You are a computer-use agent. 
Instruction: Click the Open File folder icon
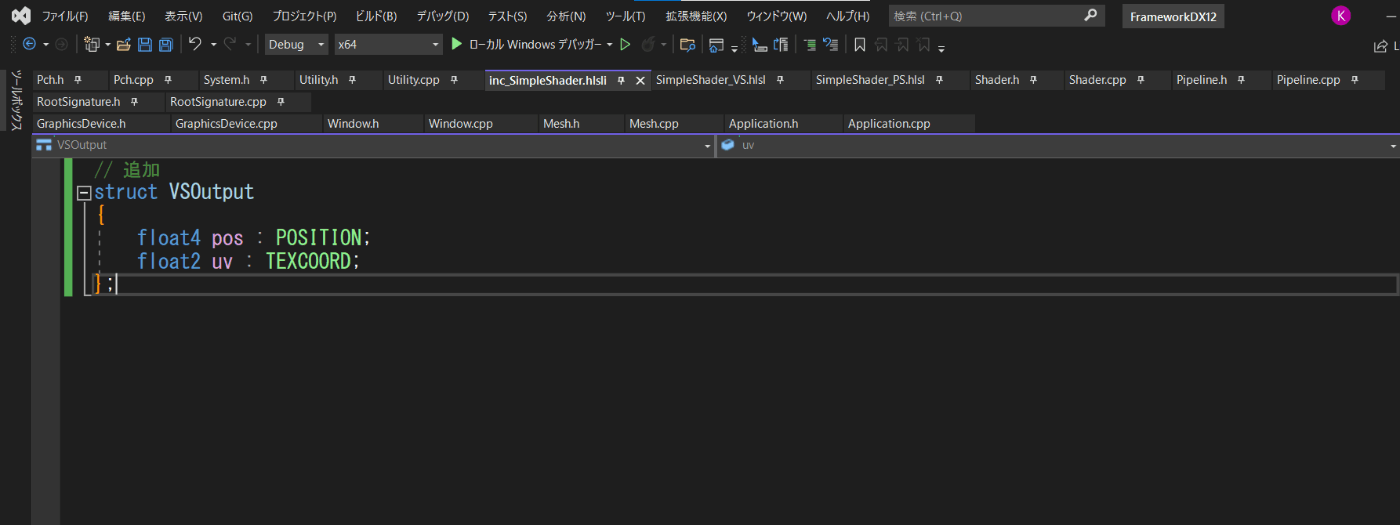(124, 44)
